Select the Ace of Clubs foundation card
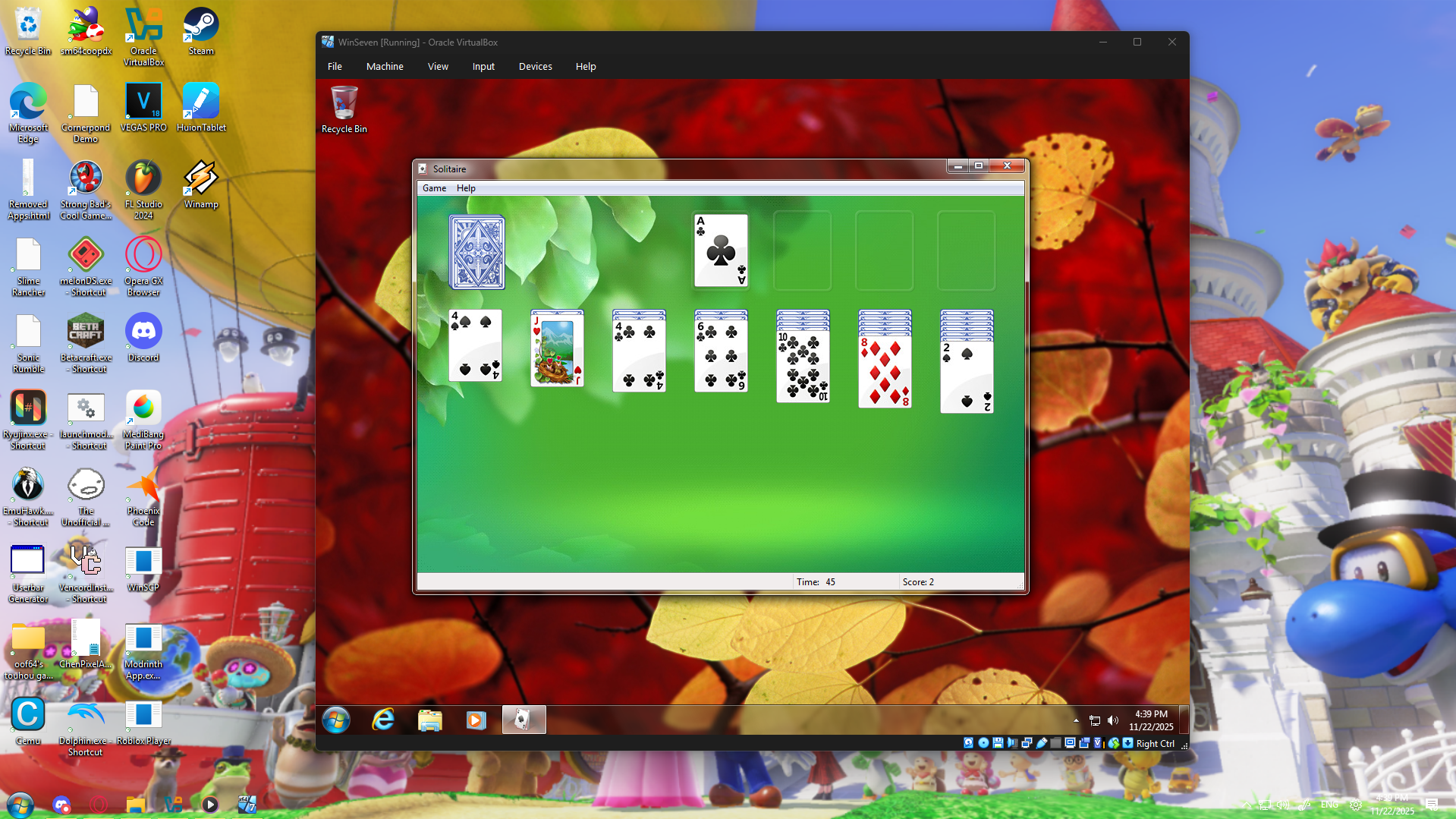The image size is (1456, 819). (721, 250)
